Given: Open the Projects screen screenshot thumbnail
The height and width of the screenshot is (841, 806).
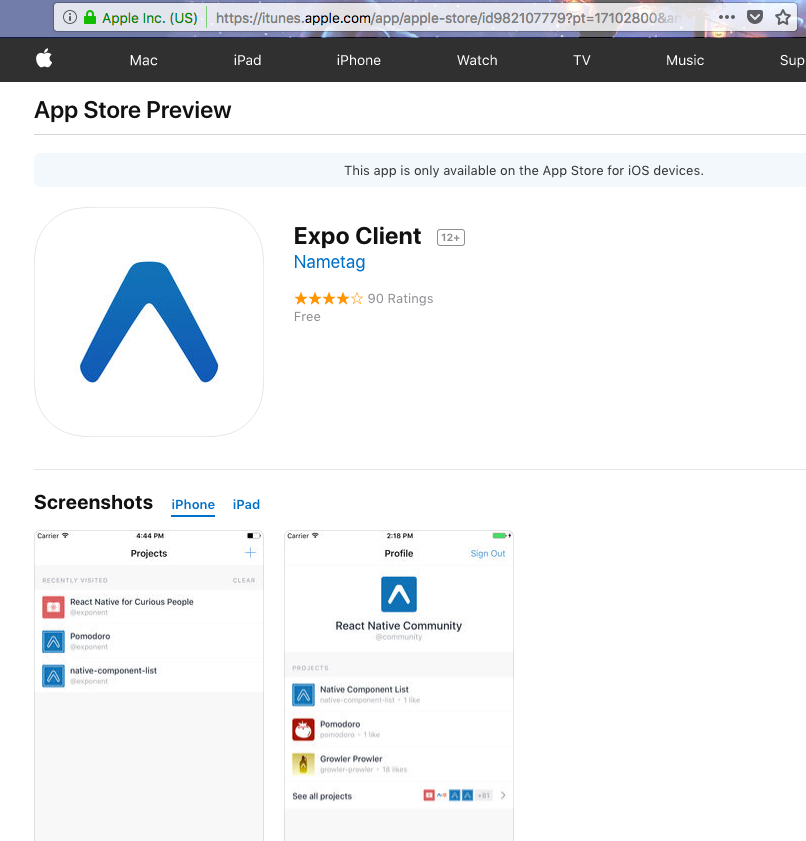Looking at the screenshot, I should [149, 686].
